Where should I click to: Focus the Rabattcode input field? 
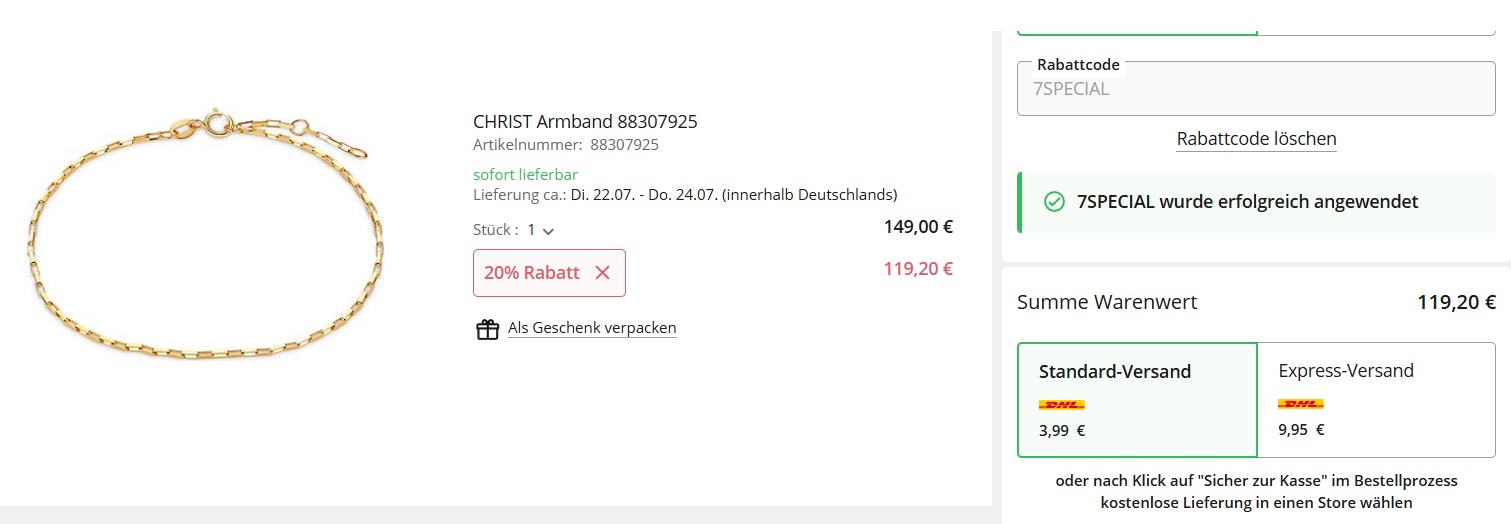click(1256, 89)
